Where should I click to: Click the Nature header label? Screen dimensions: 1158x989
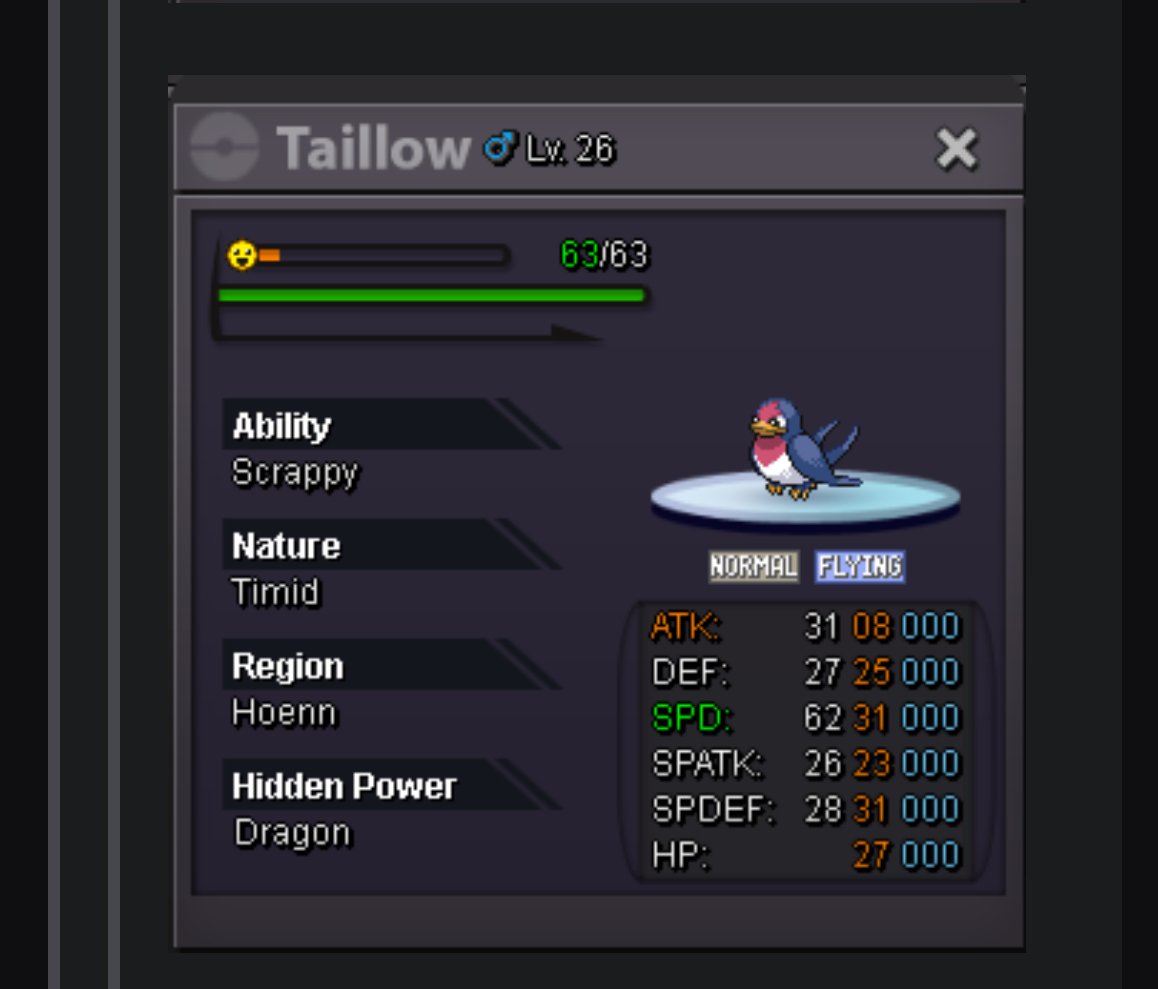286,546
